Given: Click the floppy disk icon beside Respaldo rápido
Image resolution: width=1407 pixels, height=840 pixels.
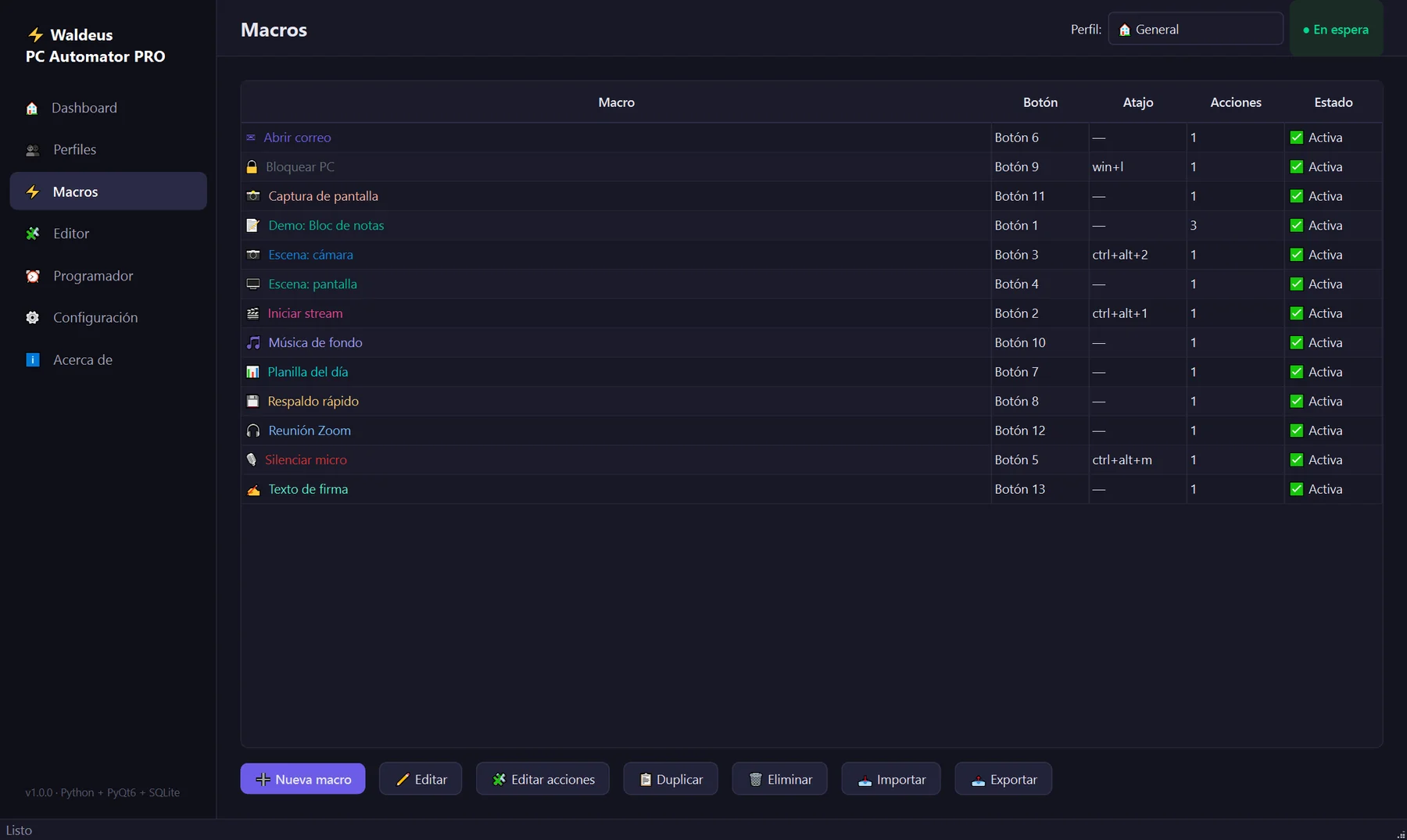Looking at the screenshot, I should [252, 402].
